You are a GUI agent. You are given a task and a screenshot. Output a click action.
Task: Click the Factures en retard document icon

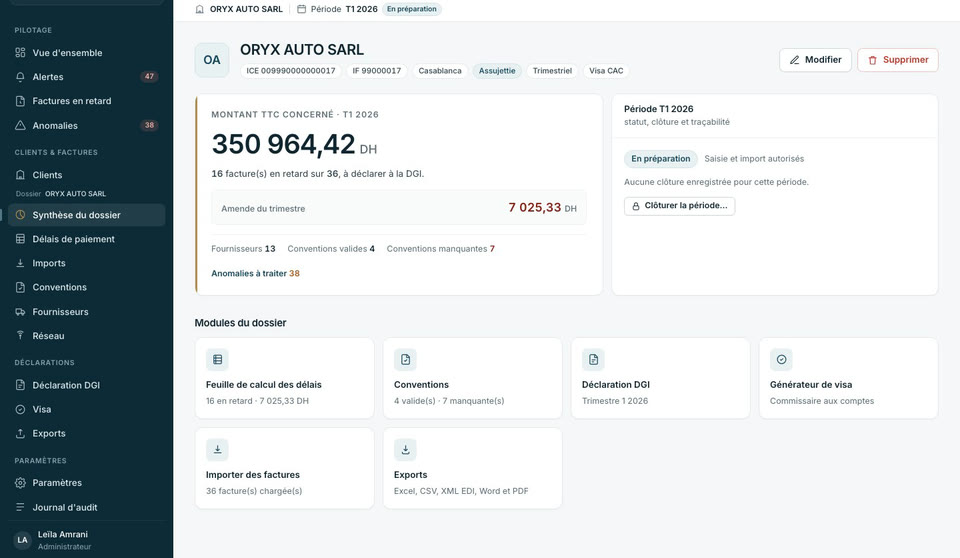coord(20,101)
